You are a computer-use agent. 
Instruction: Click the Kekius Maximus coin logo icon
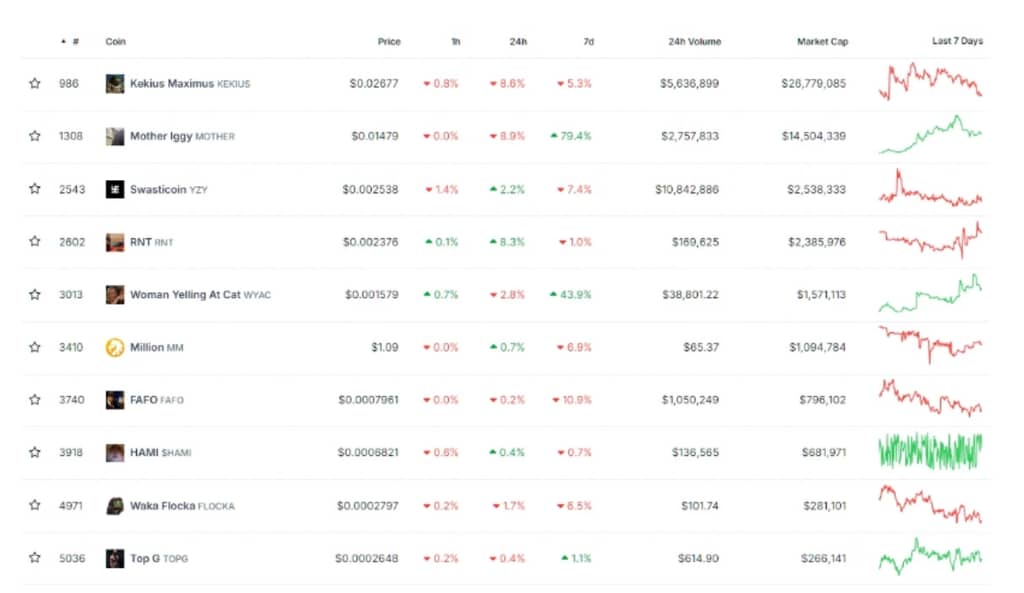[x=115, y=84]
